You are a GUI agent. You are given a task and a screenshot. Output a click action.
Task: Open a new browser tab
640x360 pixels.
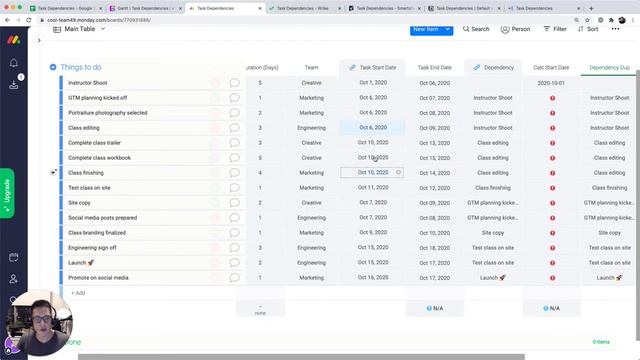pos(591,8)
